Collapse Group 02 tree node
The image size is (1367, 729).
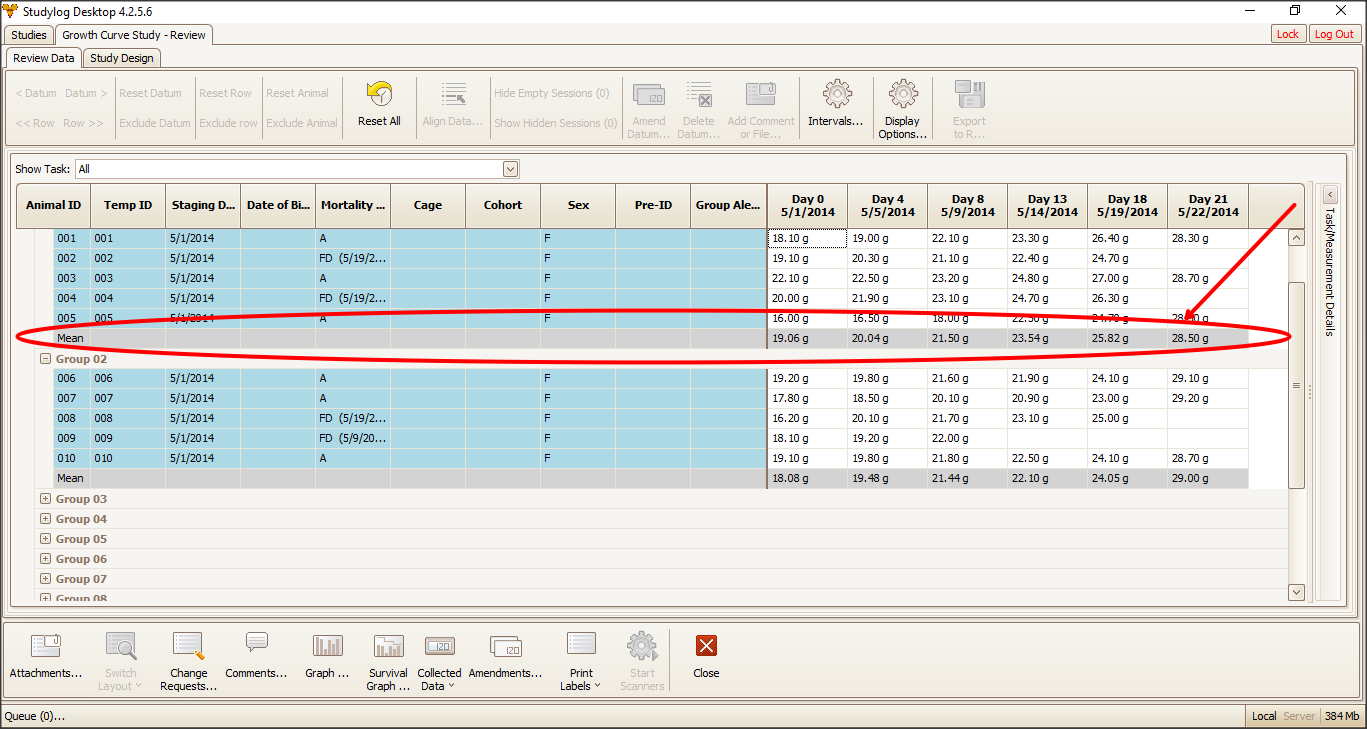(44, 359)
